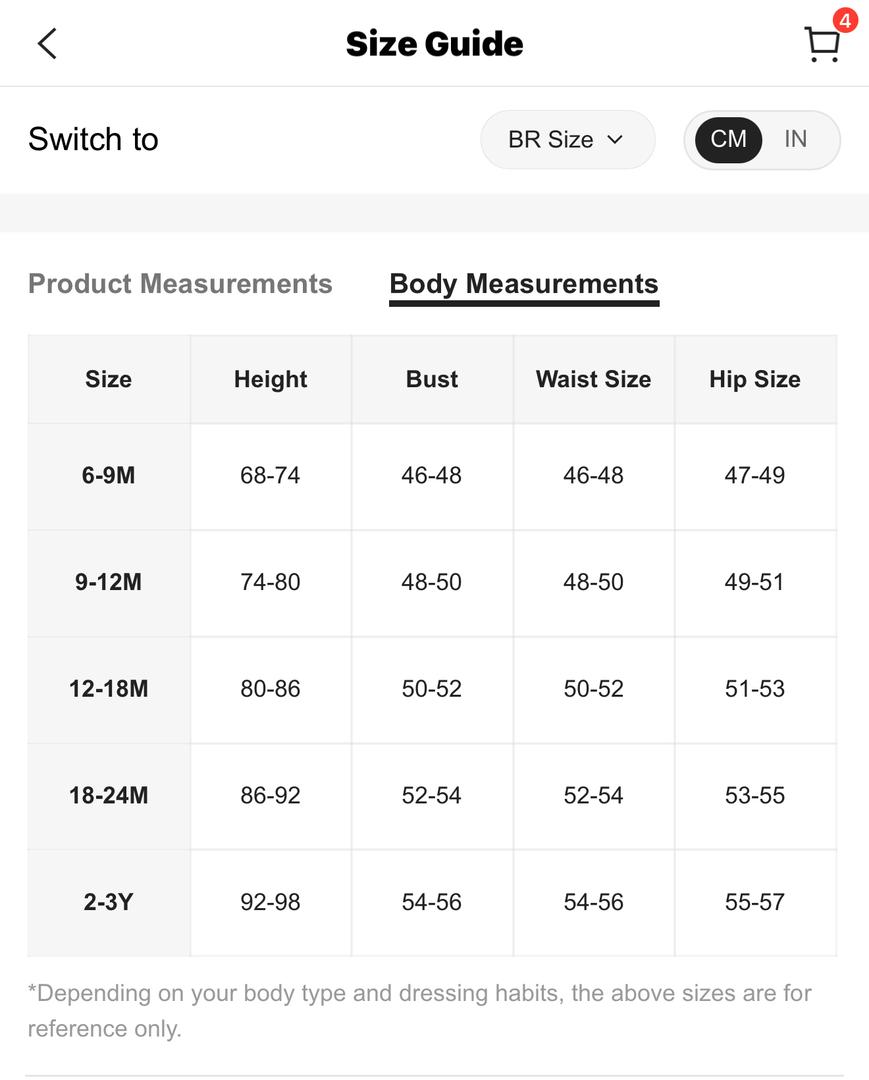Switch to Product Measurements tab
This screenshot has height=1080, width=869.
[x=180, y=284]
